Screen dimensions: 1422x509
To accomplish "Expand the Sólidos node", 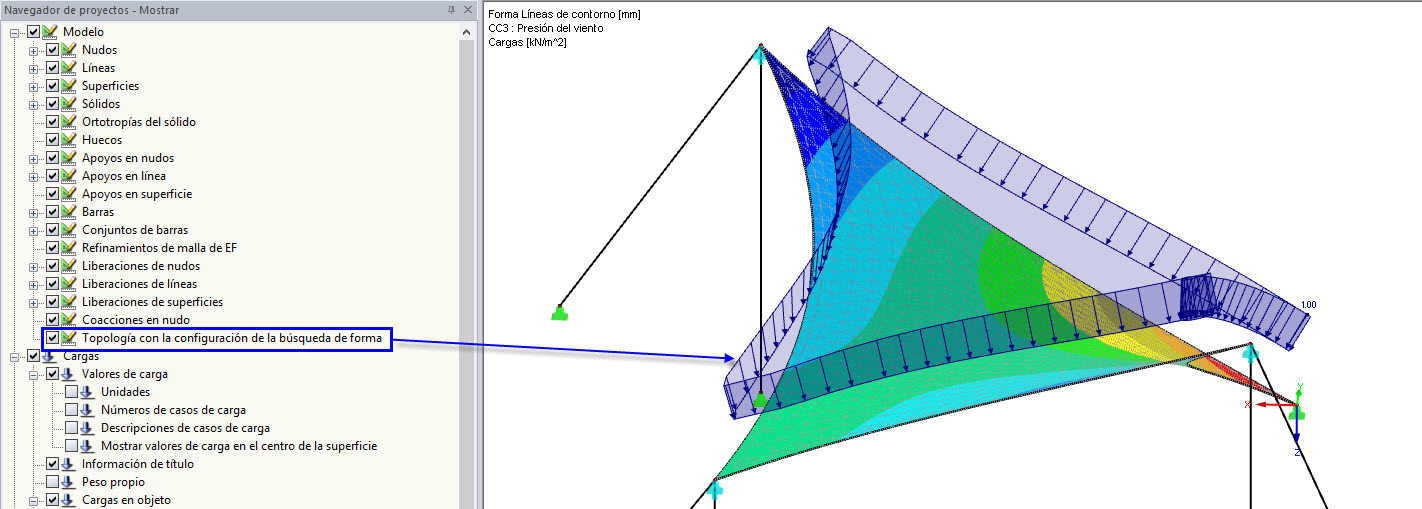I will [x=34, y=104].
